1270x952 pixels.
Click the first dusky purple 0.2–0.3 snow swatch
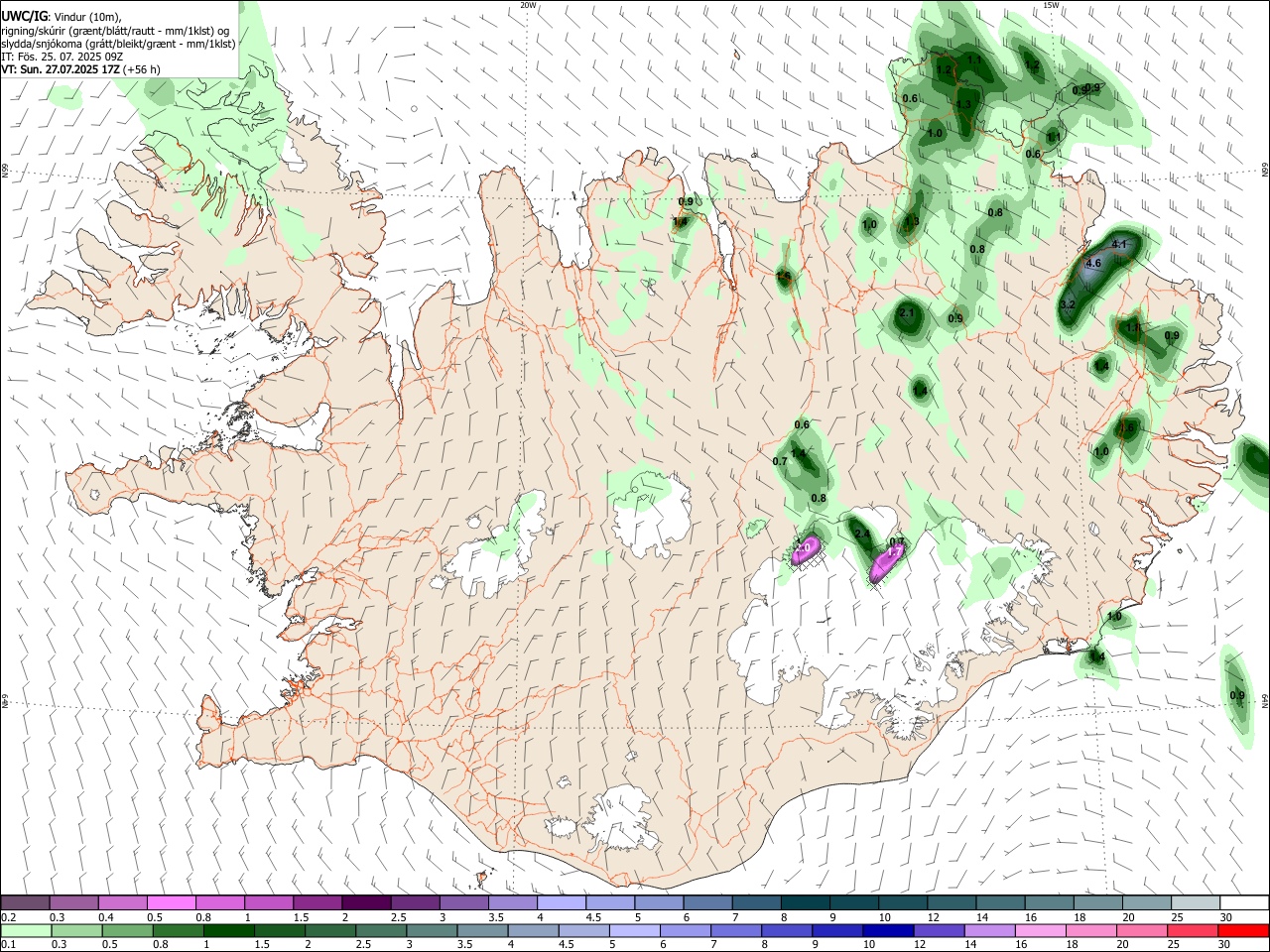click(25, 903)
